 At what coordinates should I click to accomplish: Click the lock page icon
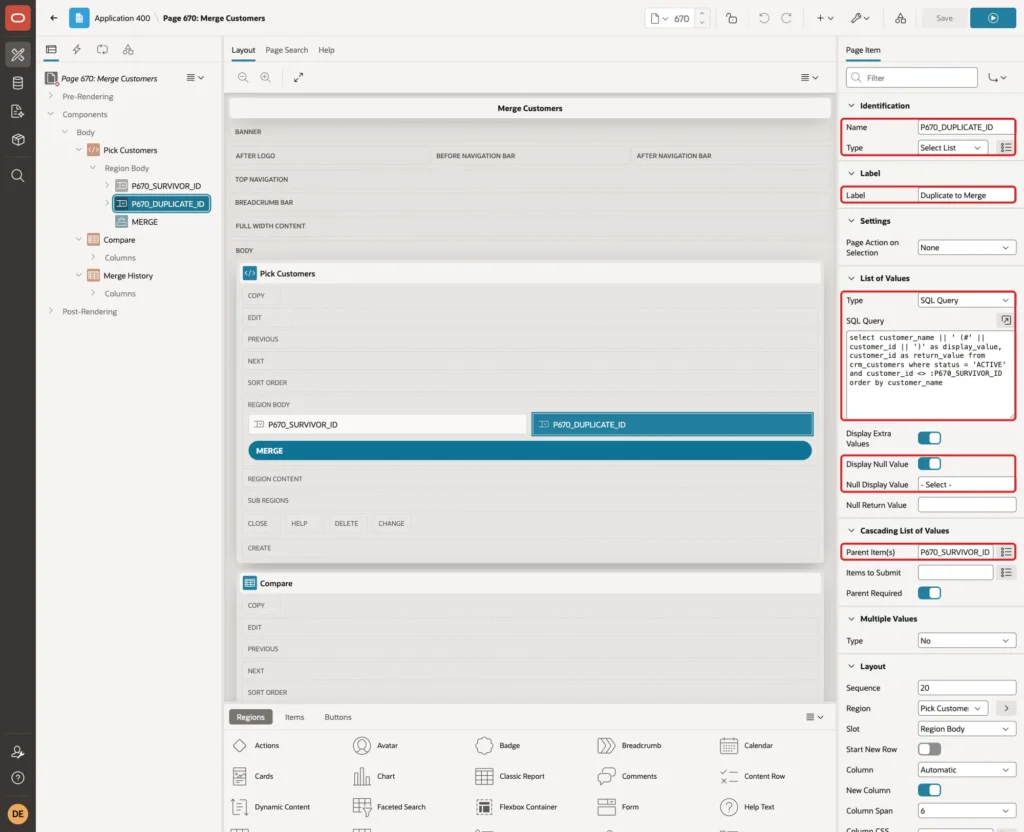pos(731,18)
